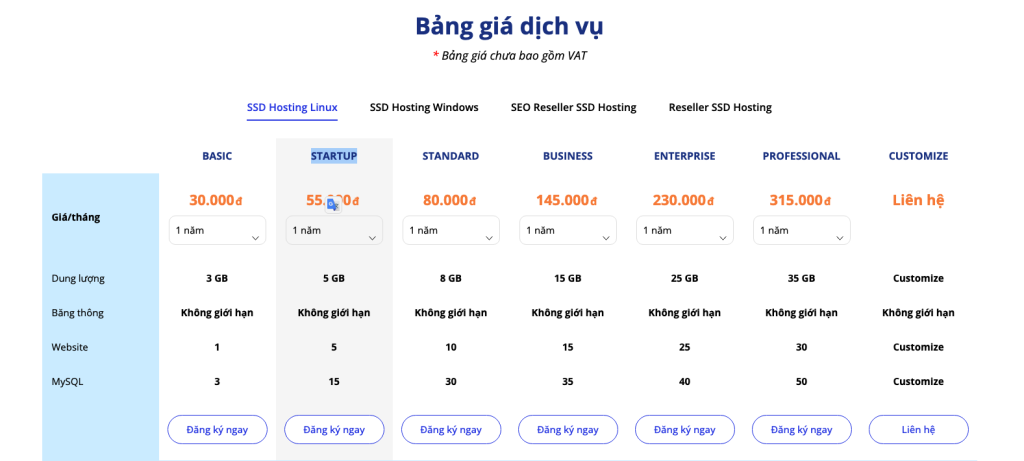
Task: Open the SEO Reseller SSD Hosting tab
Action: click(x=573, y=107)
